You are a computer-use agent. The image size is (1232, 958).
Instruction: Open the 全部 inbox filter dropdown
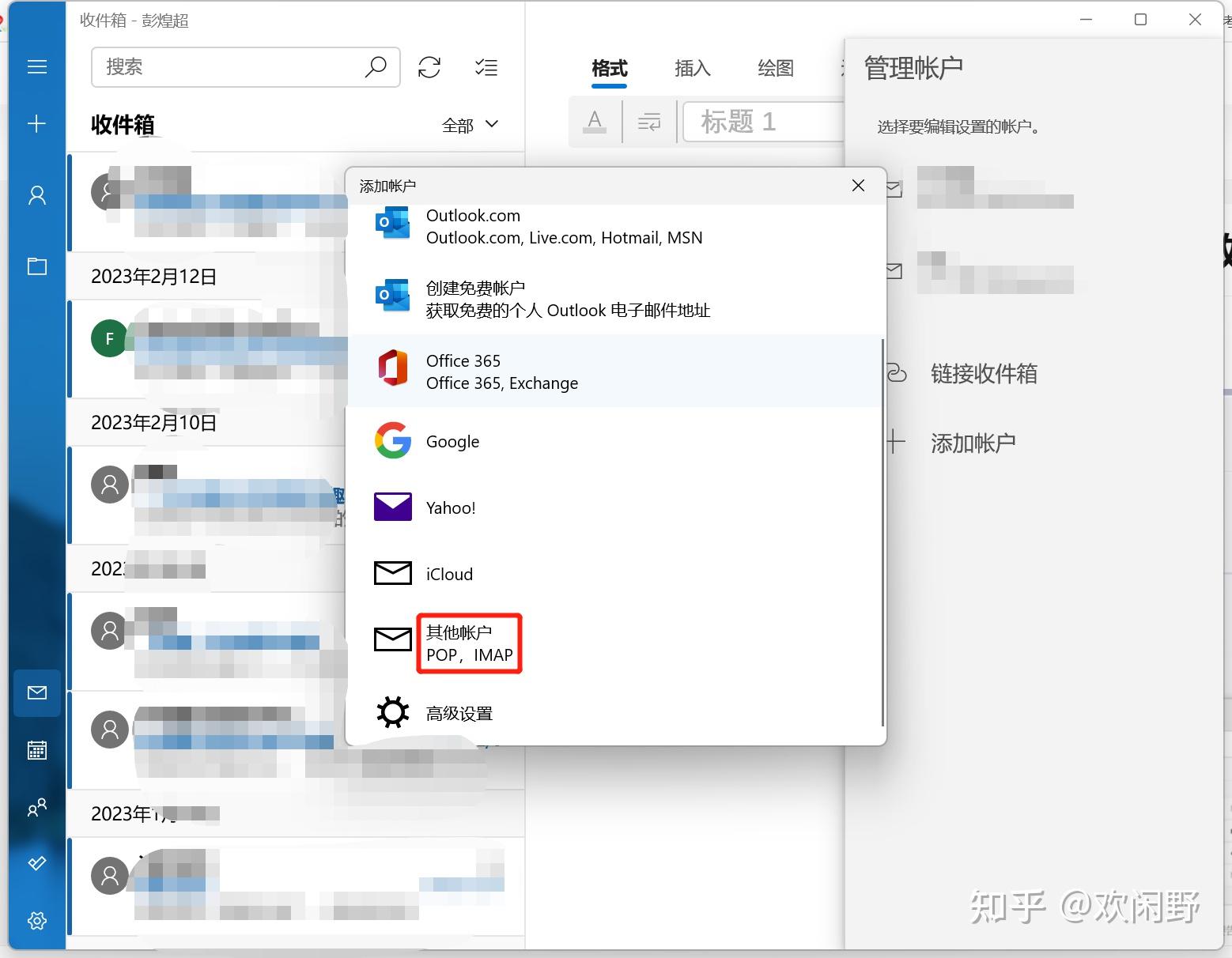tap(470, 124)
